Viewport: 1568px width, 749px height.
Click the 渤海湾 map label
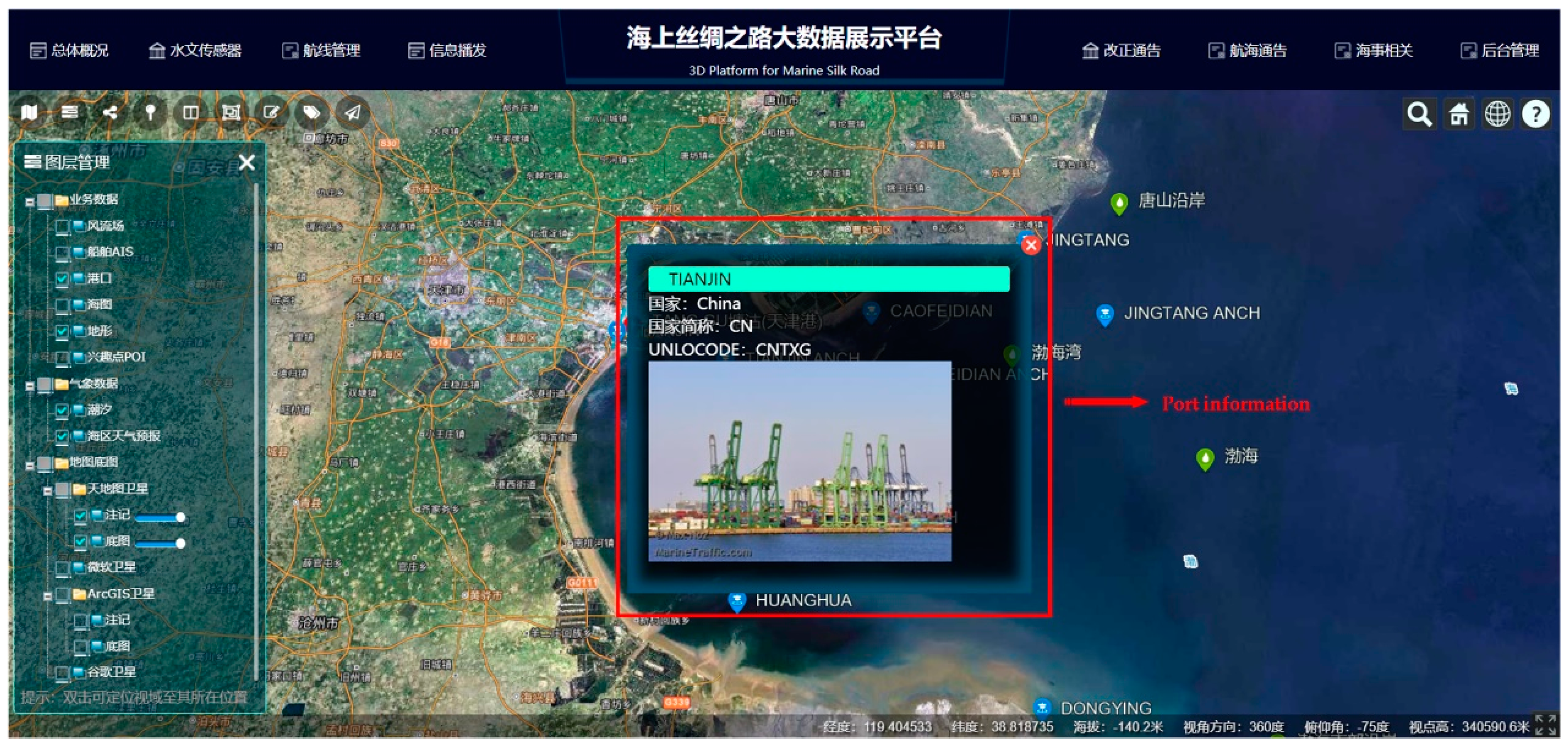click(1056, 352)
